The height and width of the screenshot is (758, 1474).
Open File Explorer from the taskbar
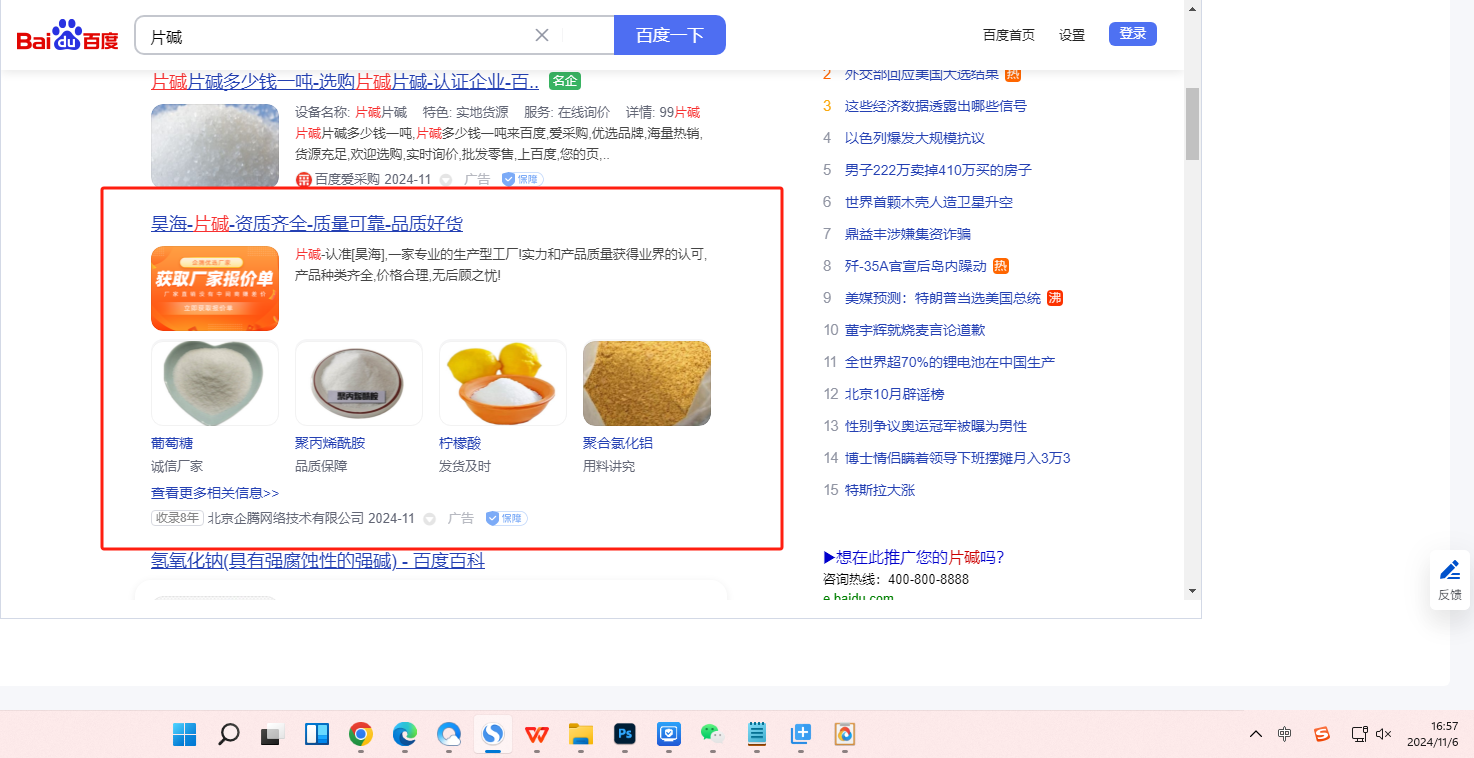click(581, 735)
